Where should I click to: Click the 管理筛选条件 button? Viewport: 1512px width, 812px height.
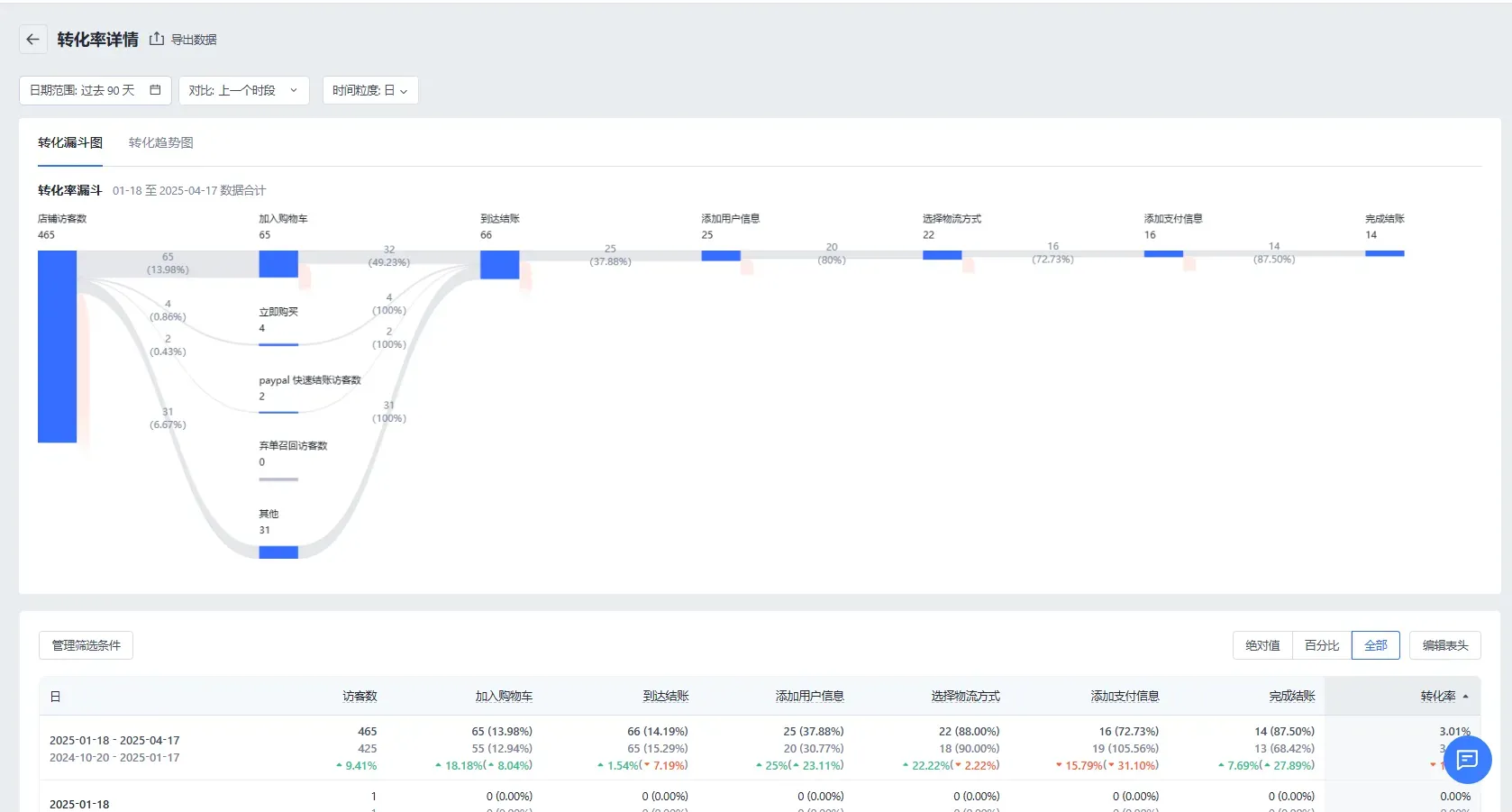click(86, 645)
